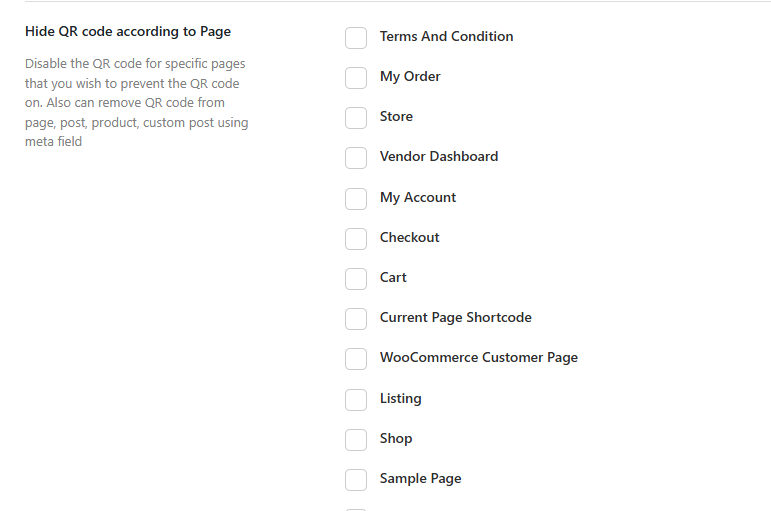Click the "Vendor Dashboard" text label
The height and width of the screenshot is (511, 771).
[438, 157]
